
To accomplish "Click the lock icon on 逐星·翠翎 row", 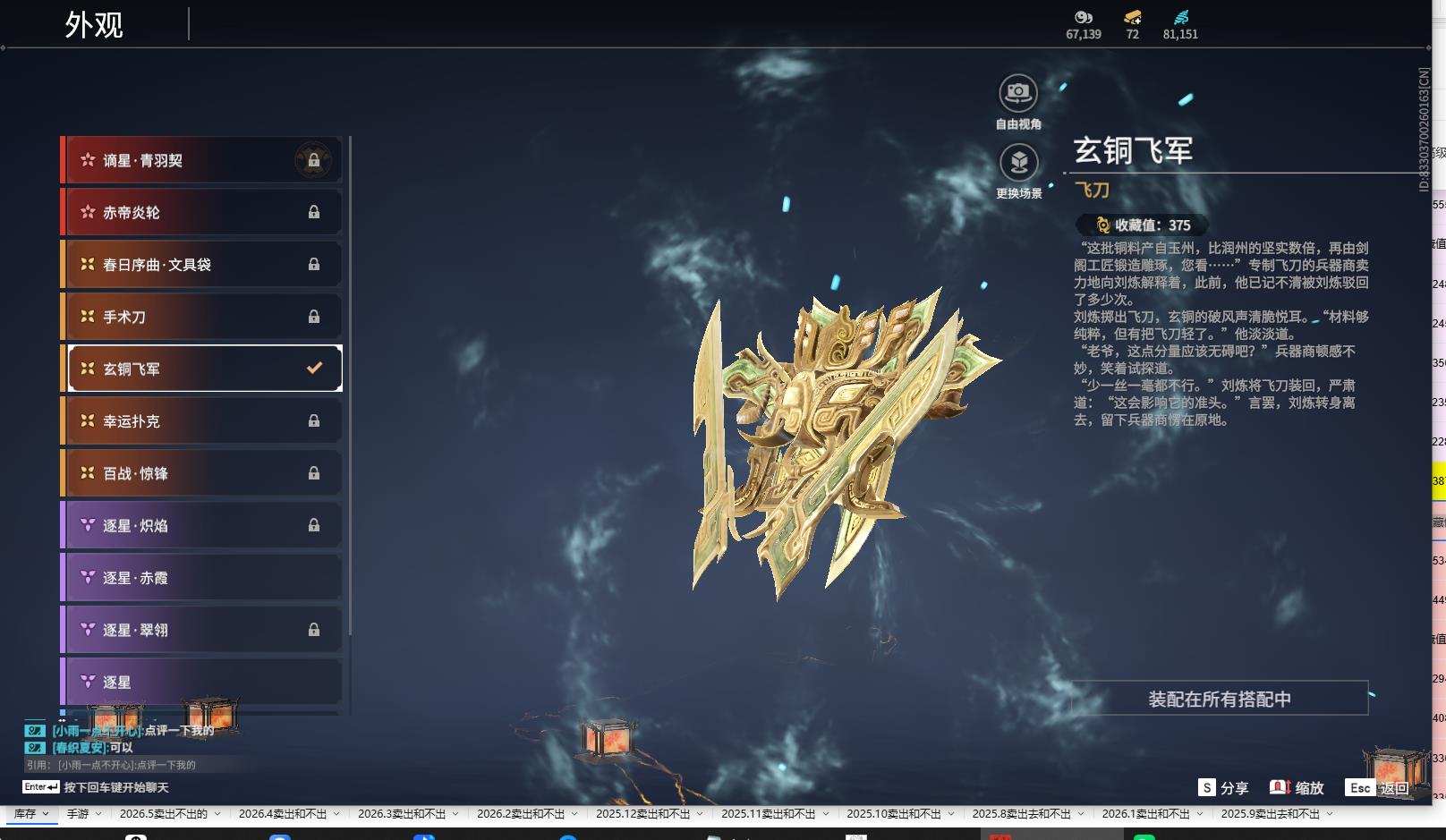I will tap(314, 630).
